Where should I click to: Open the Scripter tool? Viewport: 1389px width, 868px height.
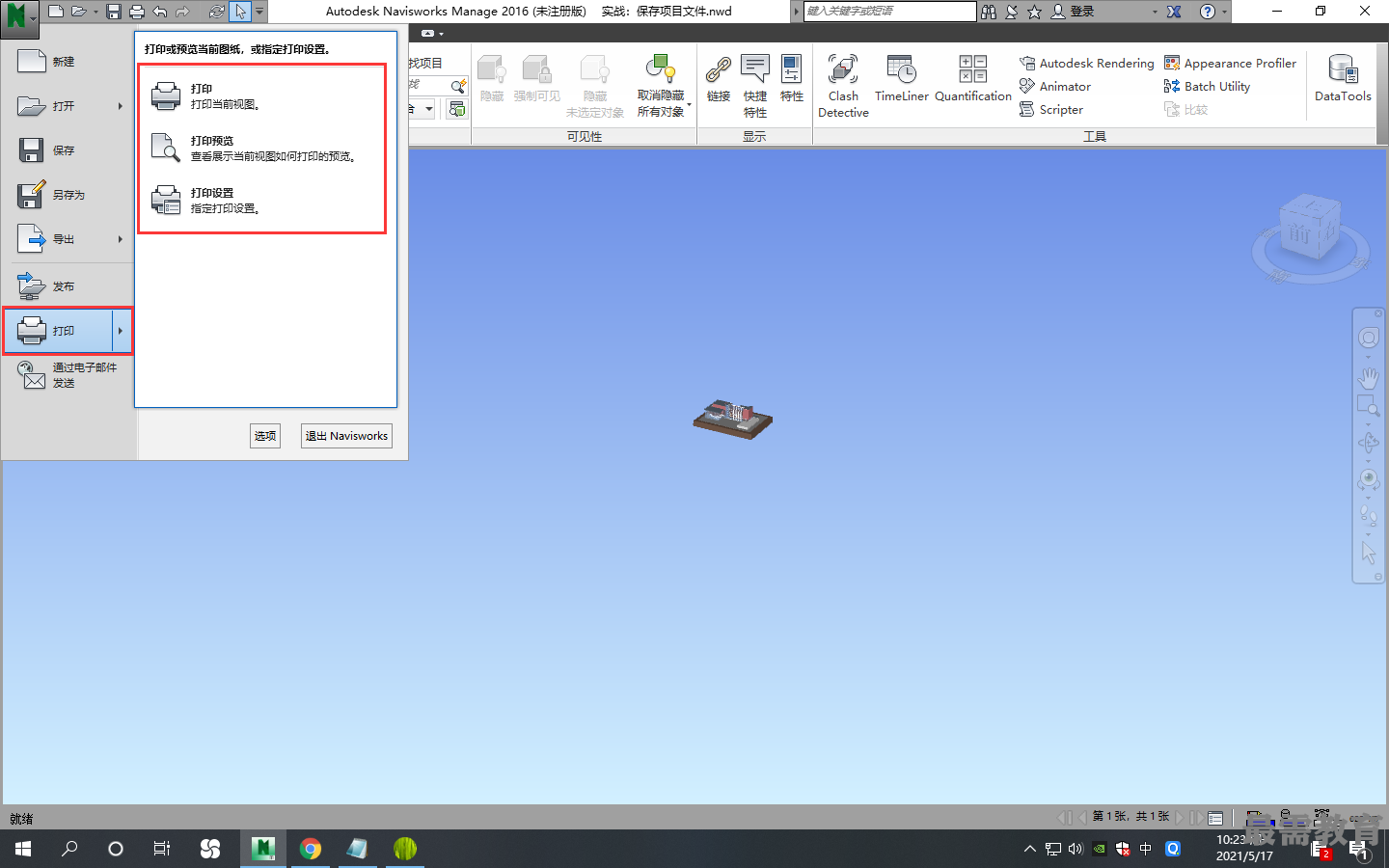(1051, 109)
